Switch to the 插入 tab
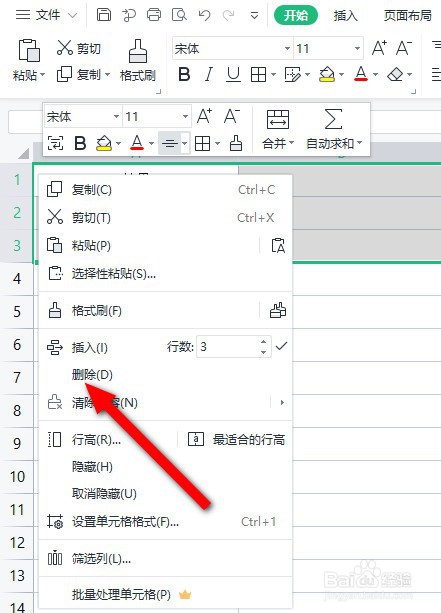 pyautogui.click(x=346, y=16)
